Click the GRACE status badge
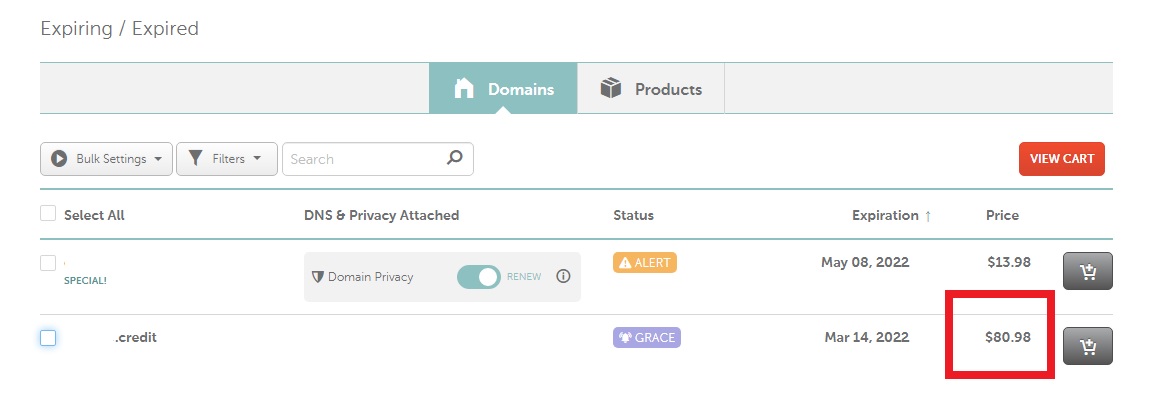Screen dimensions: 1152x394 click(x=647, y=337)
